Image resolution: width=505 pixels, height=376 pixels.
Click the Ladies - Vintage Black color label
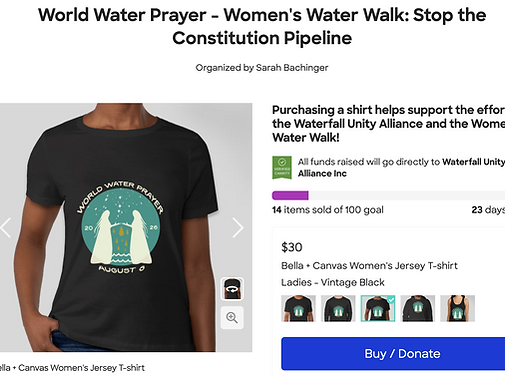pyautogui.click(x=333, y=283)
